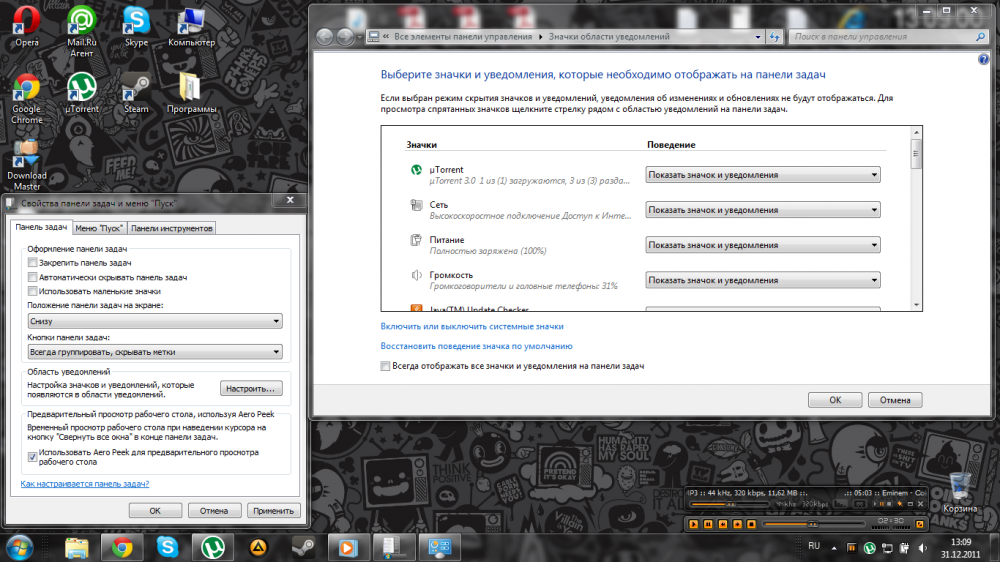Open the µTorrent desktop shortcut
Viewport: 1000px width, 562px height.
coord(82,93)
